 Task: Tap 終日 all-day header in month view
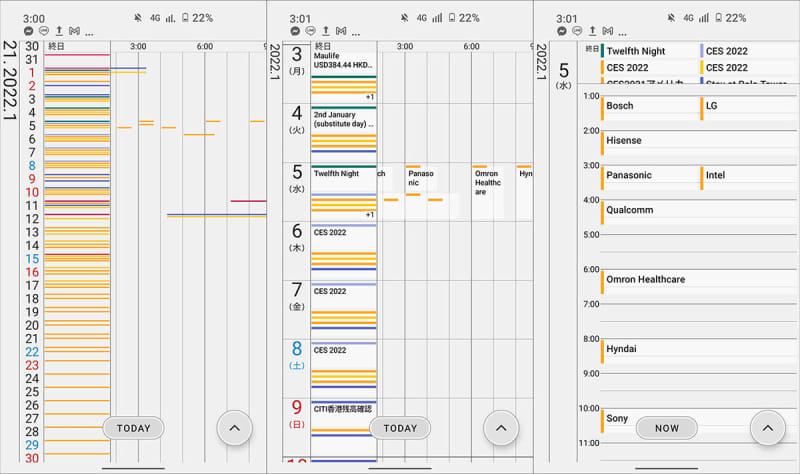(x=56, y=46)
